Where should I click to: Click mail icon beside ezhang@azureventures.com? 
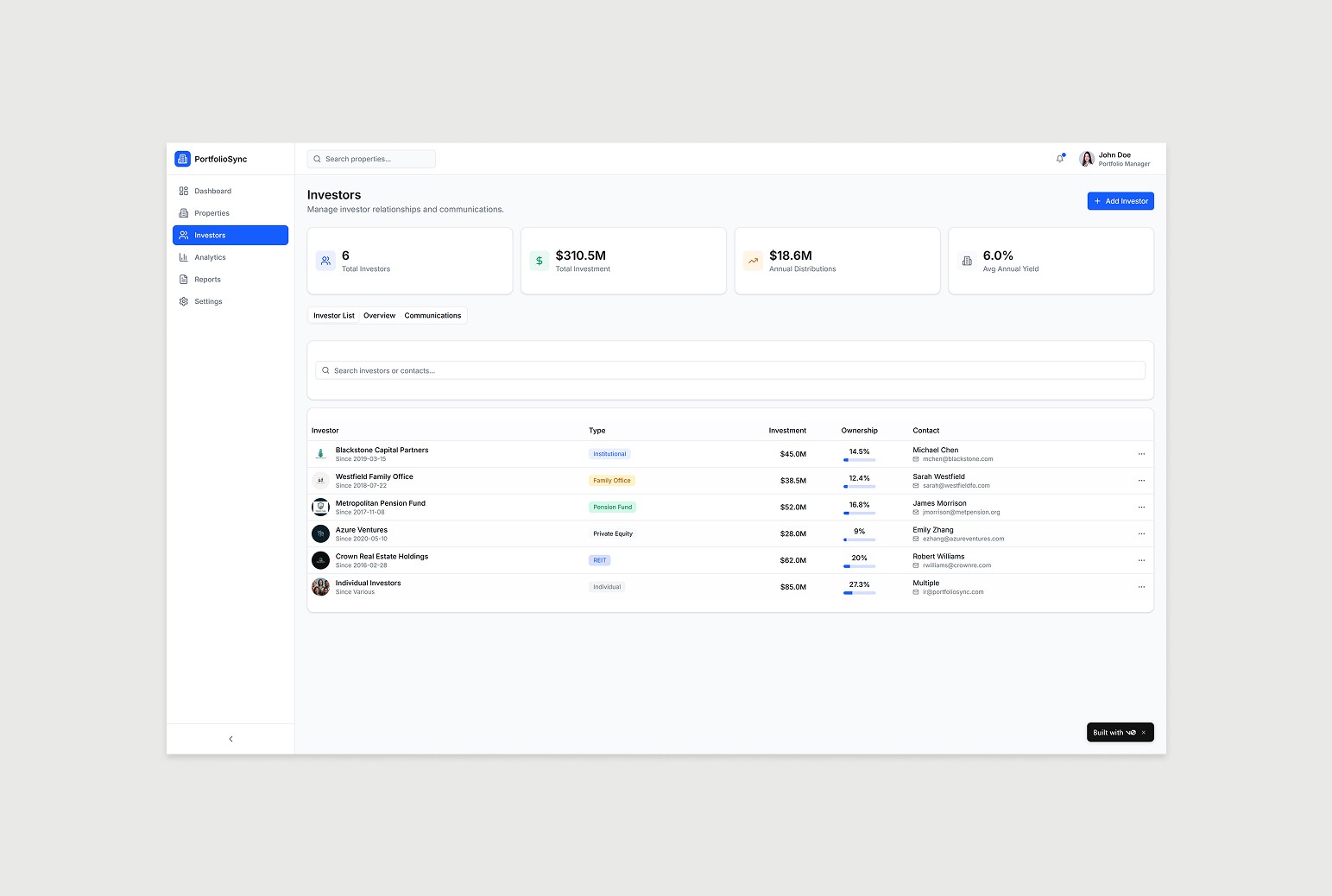916,539
